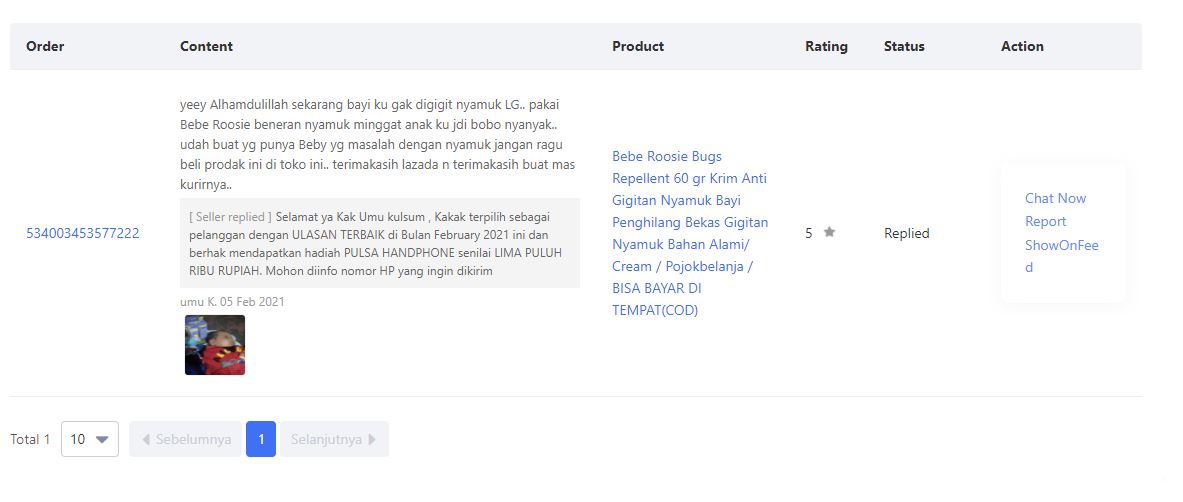The width and height of the screenshot is (1183, 502).
Task: Open the Bebe Roosie Bugs Repellent product link
Action: [690, 233]
